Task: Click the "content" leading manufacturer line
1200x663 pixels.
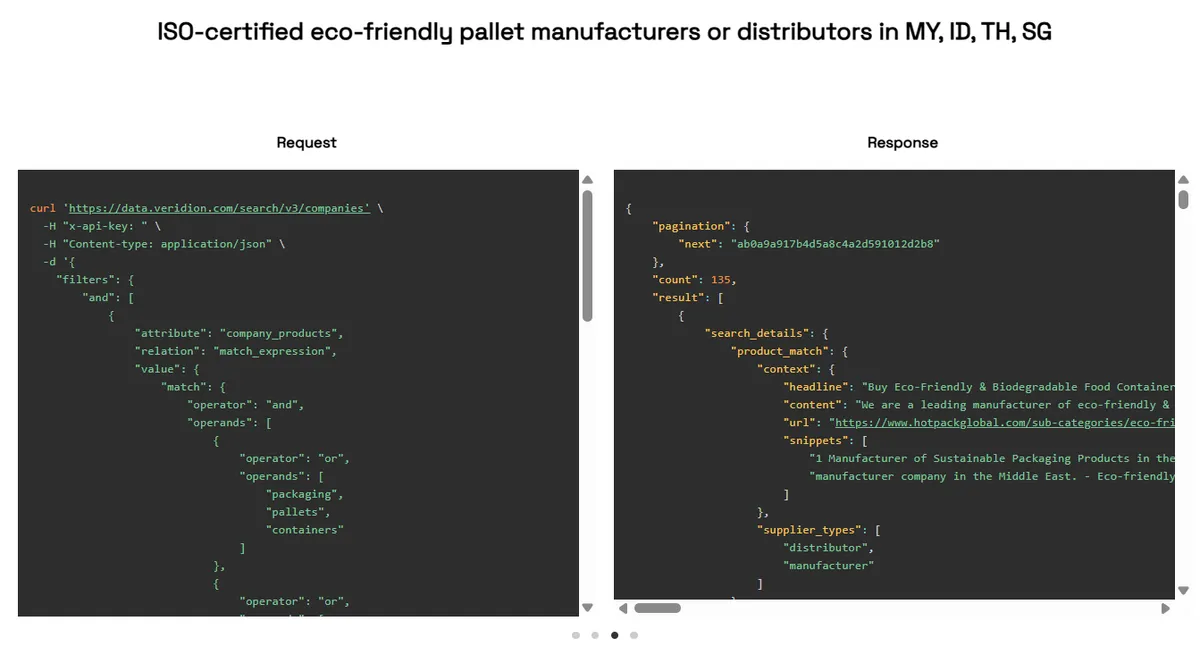Action: point(979,405)
